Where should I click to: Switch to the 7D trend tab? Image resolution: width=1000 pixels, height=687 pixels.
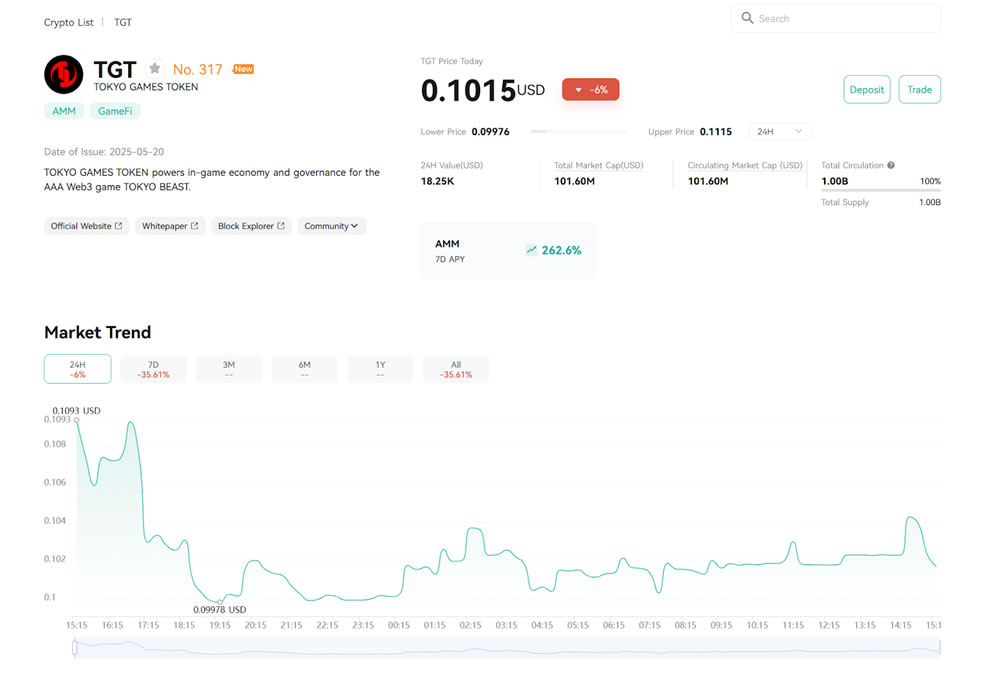tap(153, 369)
